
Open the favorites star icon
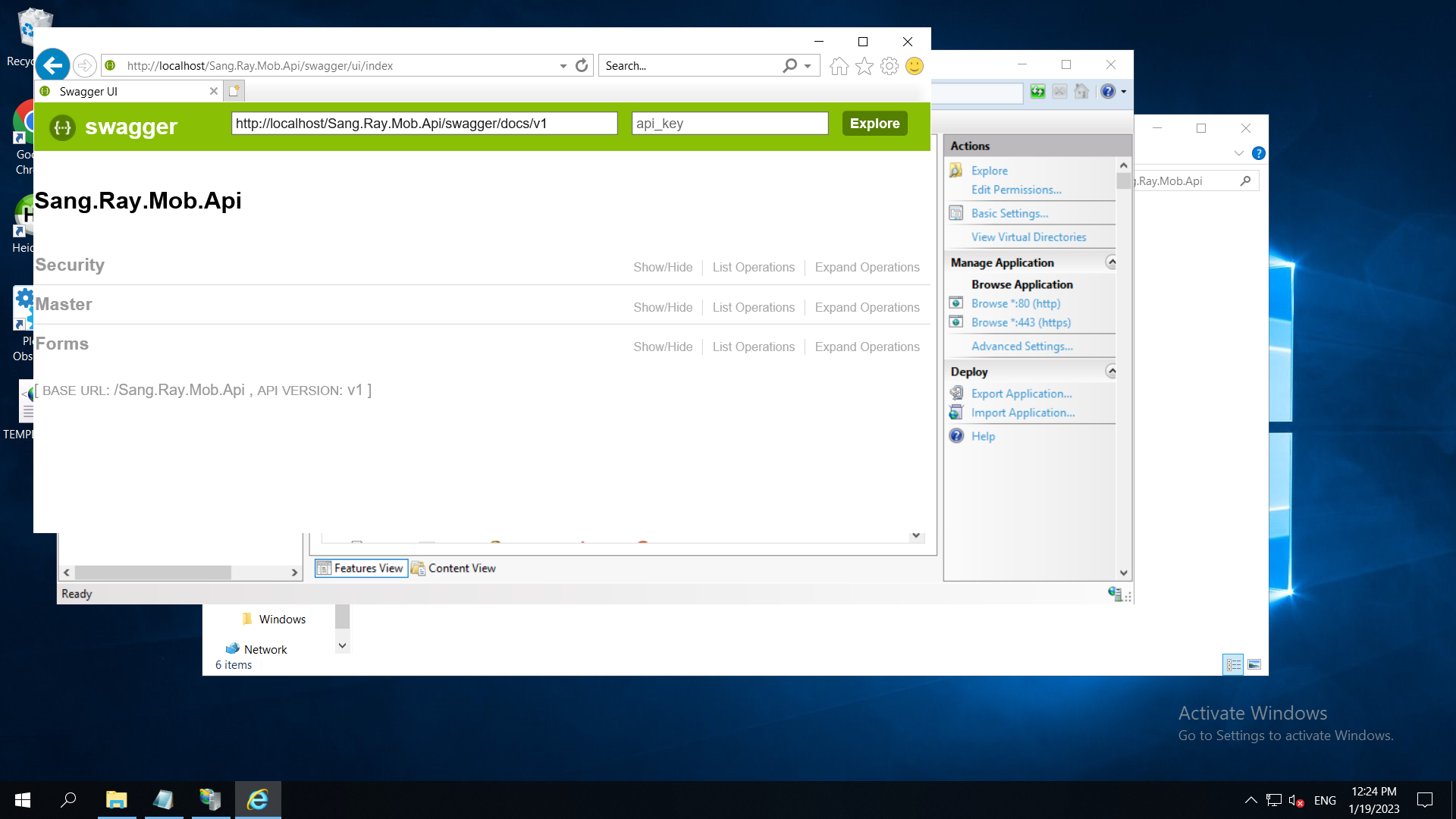(864, 67)
